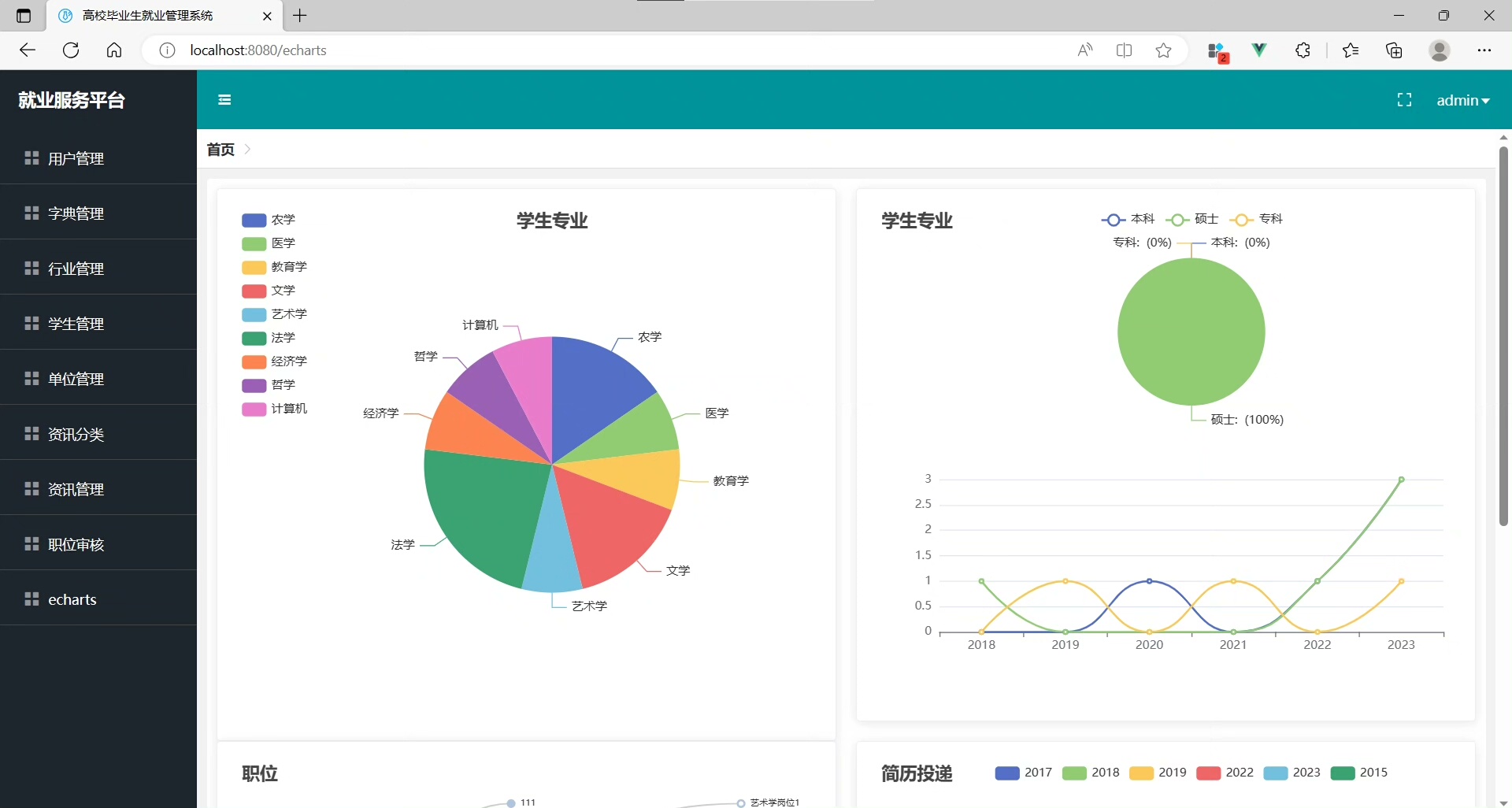Toggle 法学 legend swatch

[254, 338]
